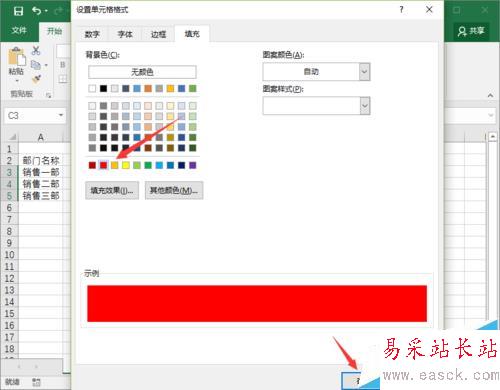Select cell 销售一部
The image size is (500, 390).
point(41,172)
